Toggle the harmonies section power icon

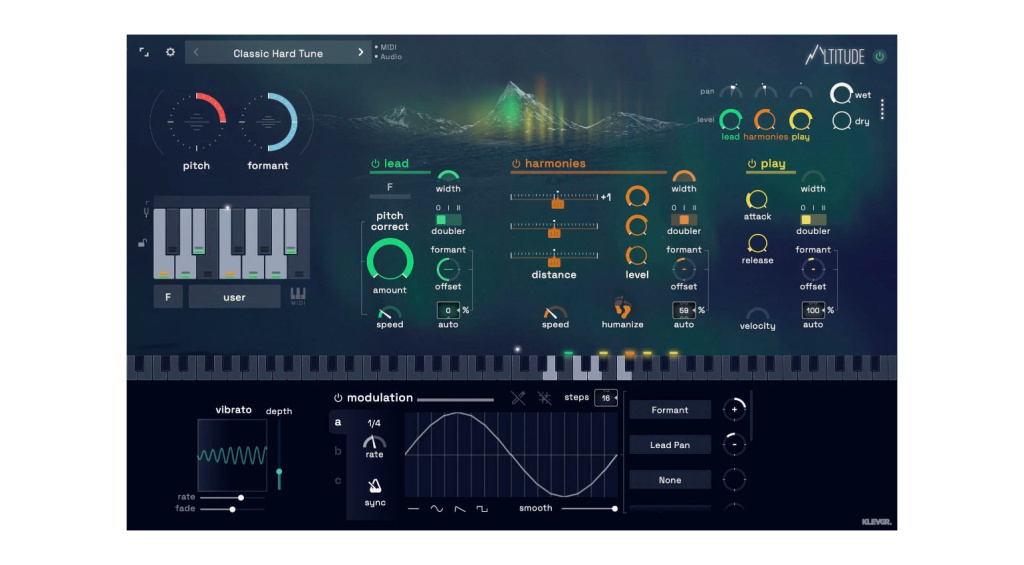[516, 164]
